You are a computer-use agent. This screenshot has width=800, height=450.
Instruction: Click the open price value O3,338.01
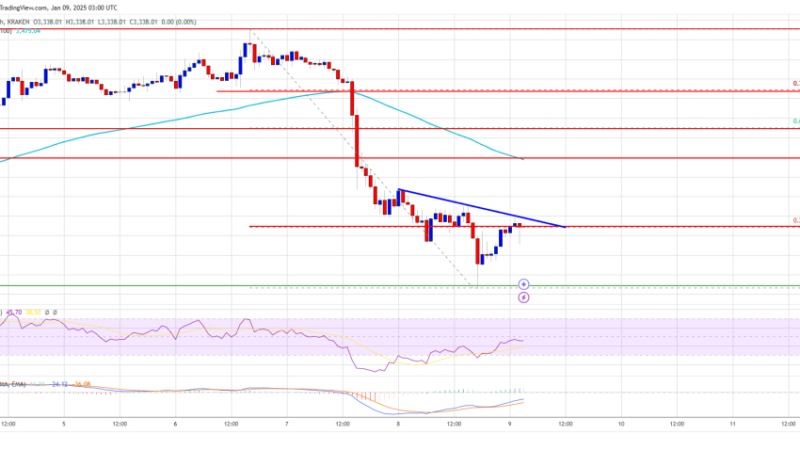click(47, 22)
